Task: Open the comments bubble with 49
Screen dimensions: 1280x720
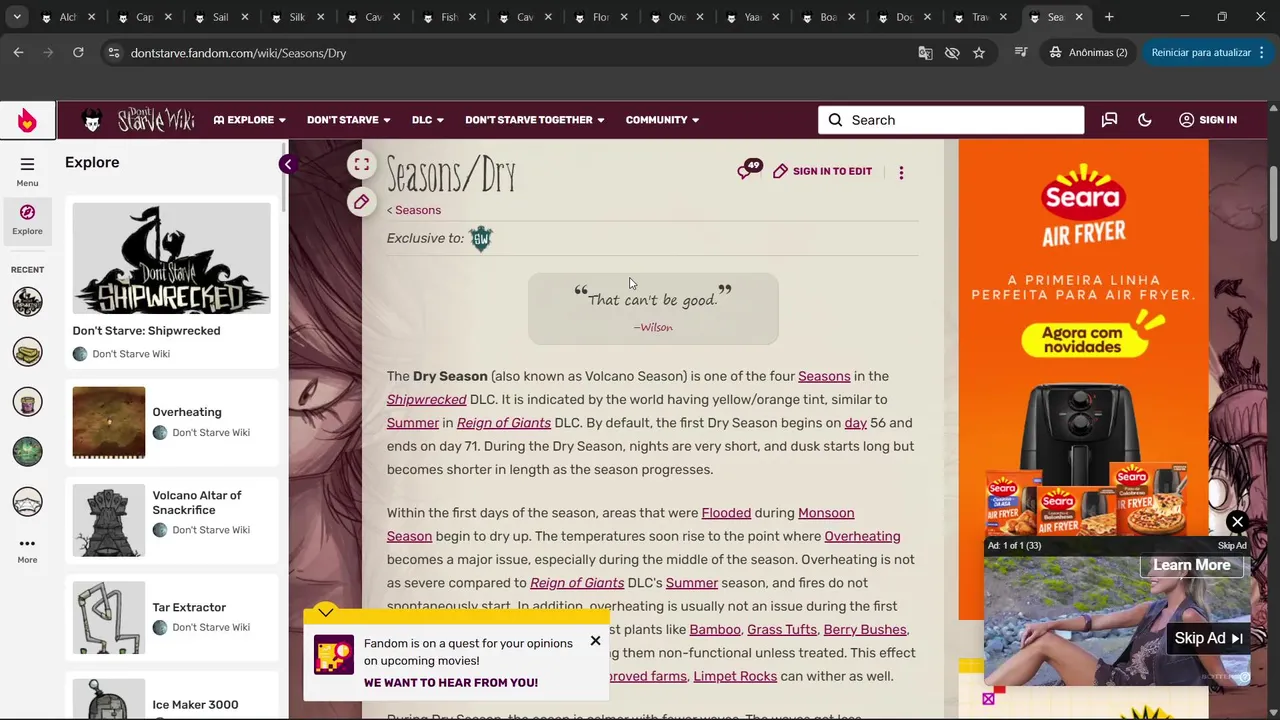Action: (748, 171)
